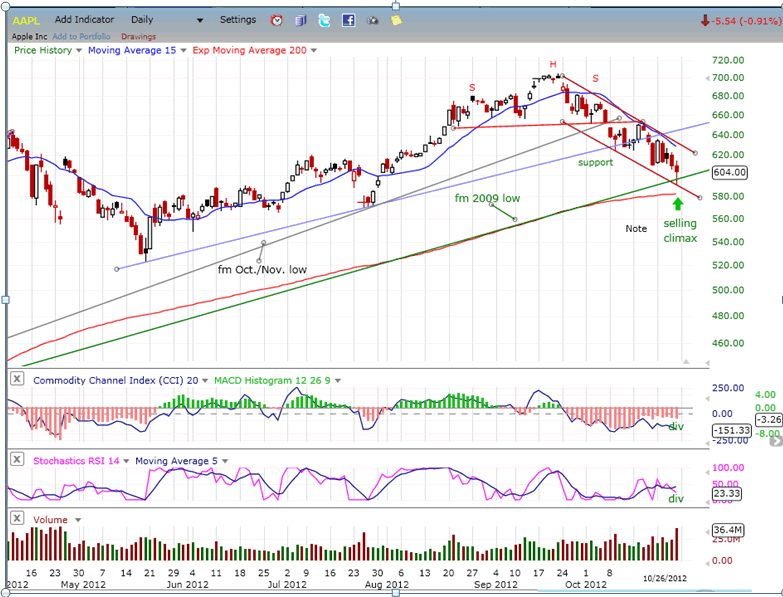The image size is (783, 597).
Task: Click the green selling climax arrow
Action: coord(678,204)
